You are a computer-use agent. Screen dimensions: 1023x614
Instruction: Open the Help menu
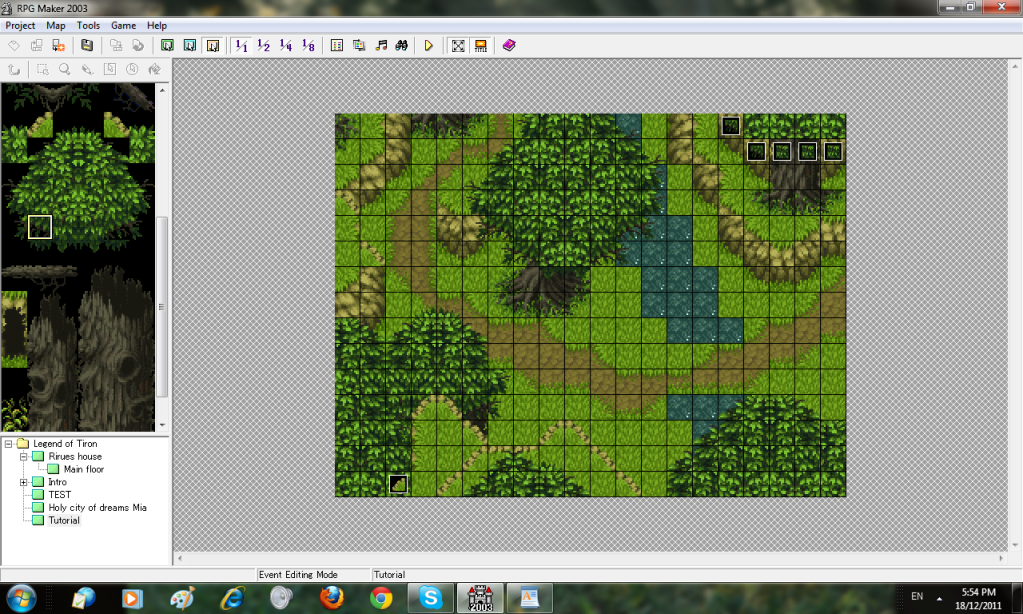(x=157, y=25)
